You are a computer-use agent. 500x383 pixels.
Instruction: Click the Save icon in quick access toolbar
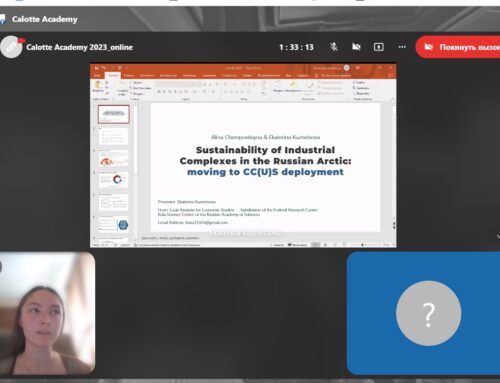(x=96, y=68)
